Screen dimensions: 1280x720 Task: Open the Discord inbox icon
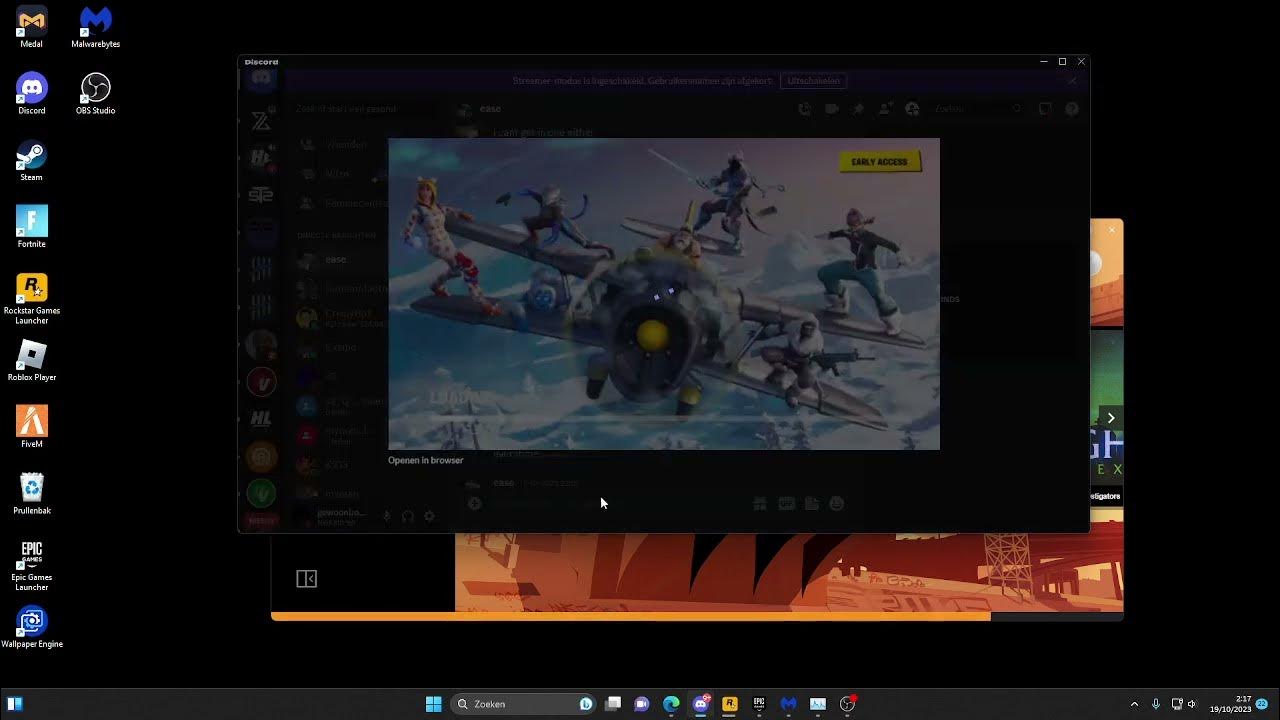pos(1045,109)
